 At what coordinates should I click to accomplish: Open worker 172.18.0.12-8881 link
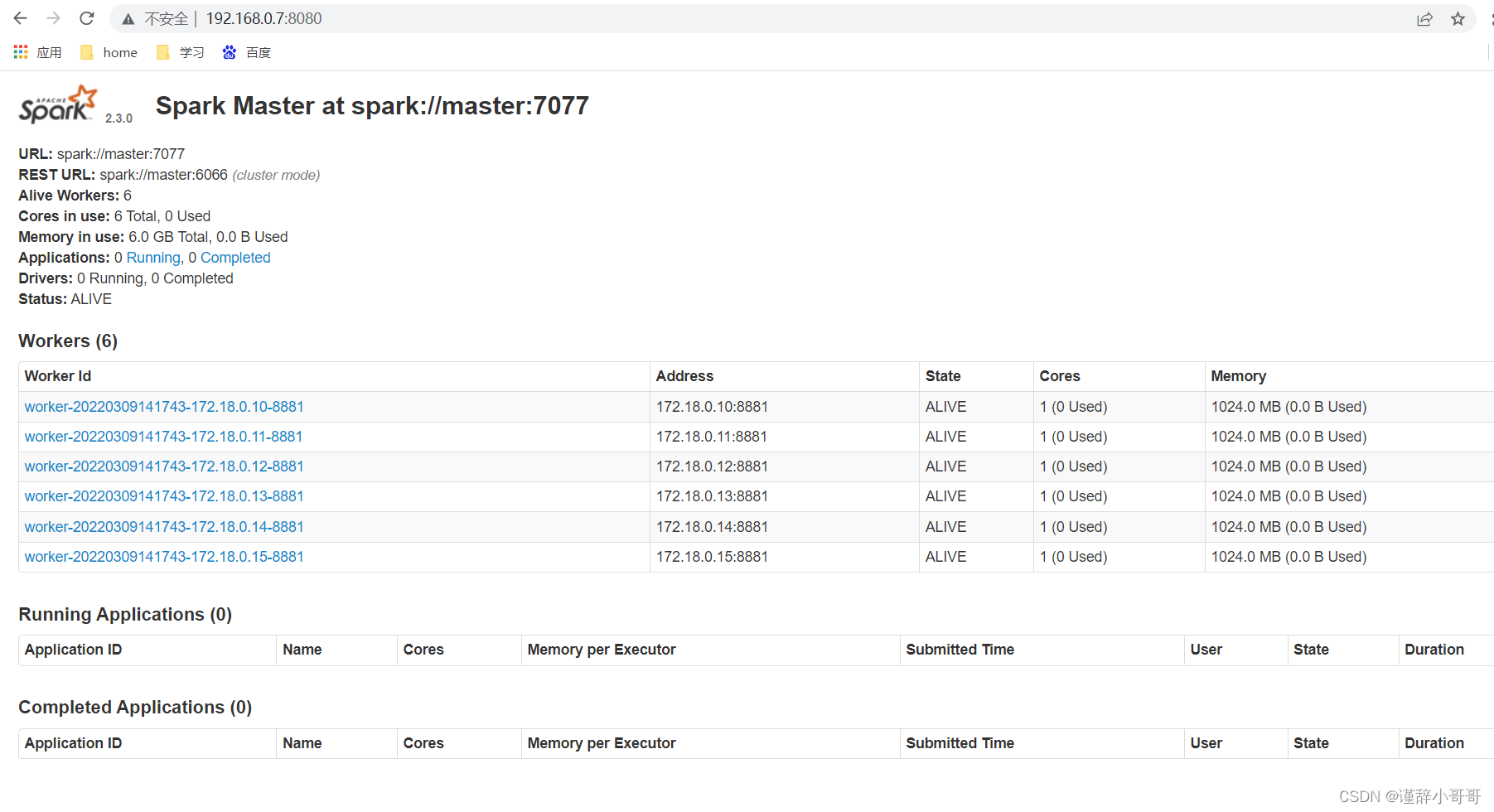click(x=164, y=466)
